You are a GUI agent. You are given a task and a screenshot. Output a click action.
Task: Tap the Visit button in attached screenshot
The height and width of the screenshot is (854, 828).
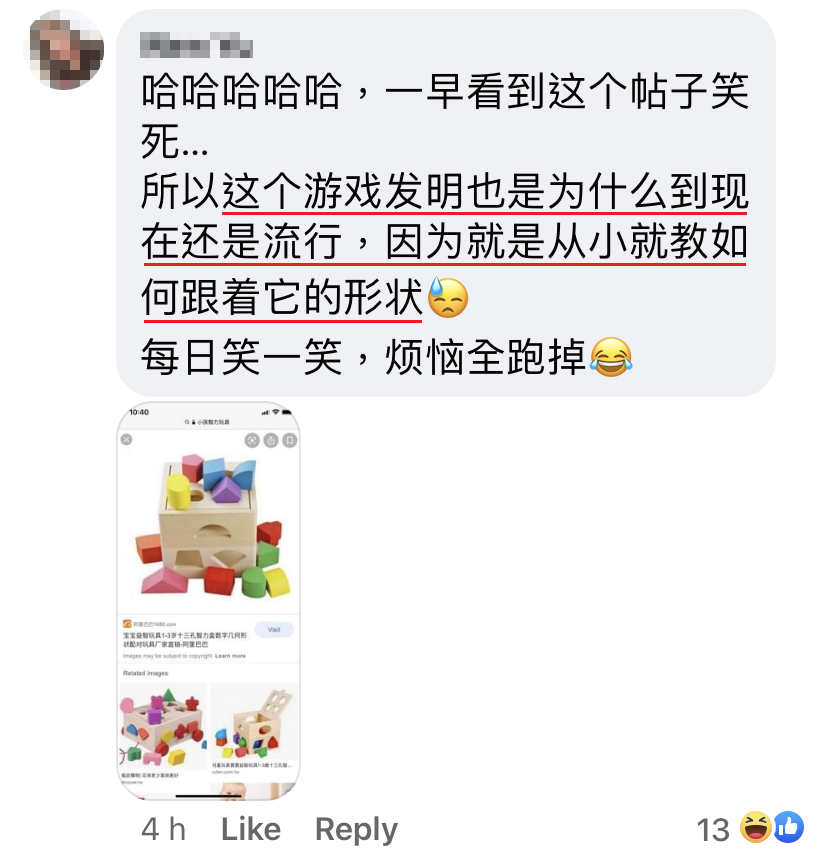pyautogui.click(x=274, y=630)
